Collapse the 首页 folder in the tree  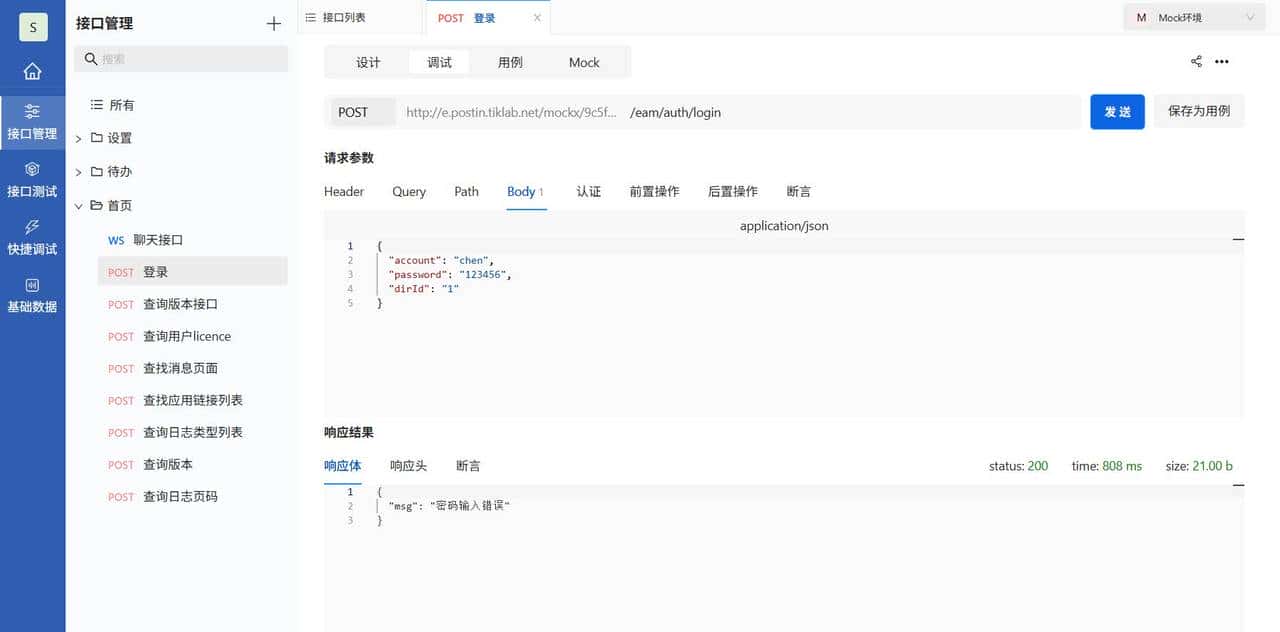[x=79, y=205]
